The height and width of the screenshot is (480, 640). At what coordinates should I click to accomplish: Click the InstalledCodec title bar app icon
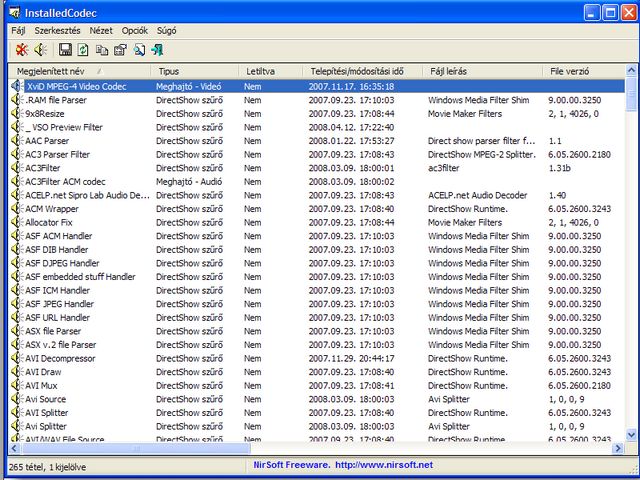coord(14,13)
